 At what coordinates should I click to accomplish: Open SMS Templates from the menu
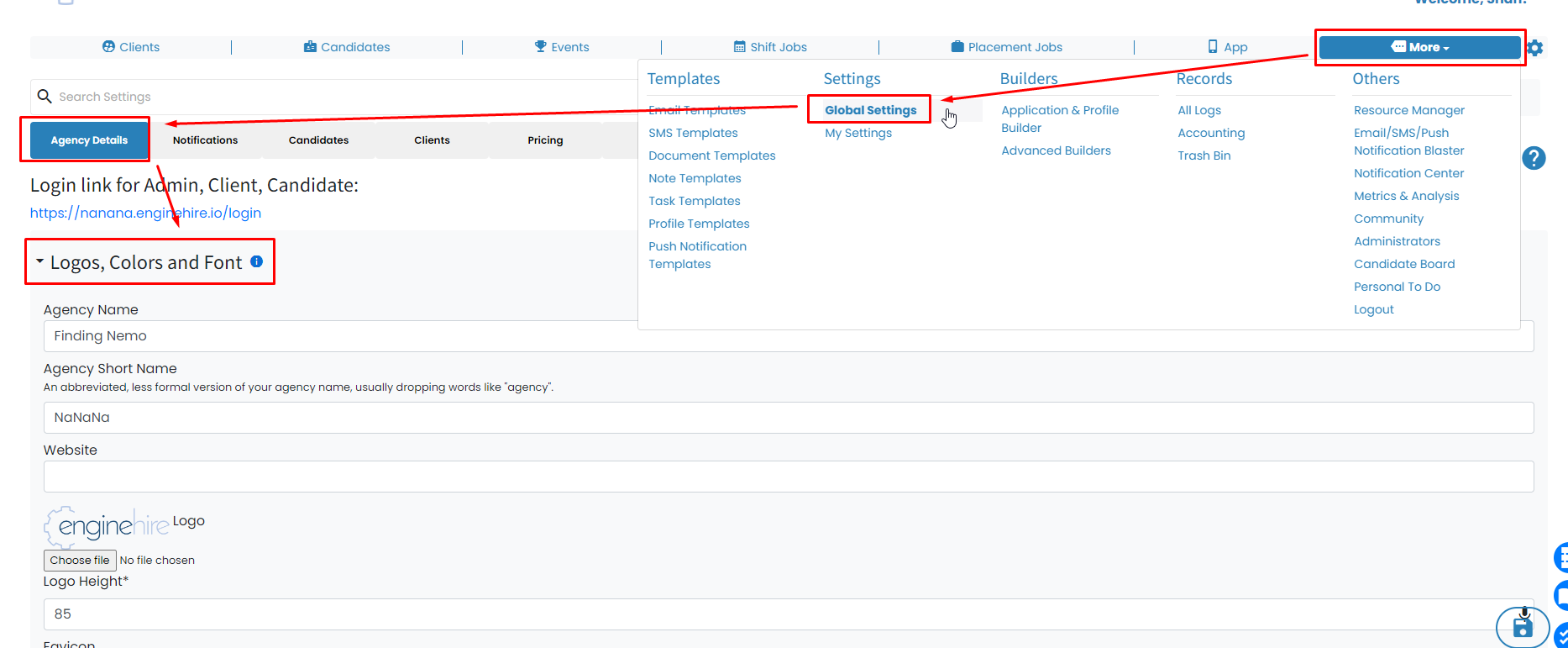pyautogui.click(x=693, y=133)
